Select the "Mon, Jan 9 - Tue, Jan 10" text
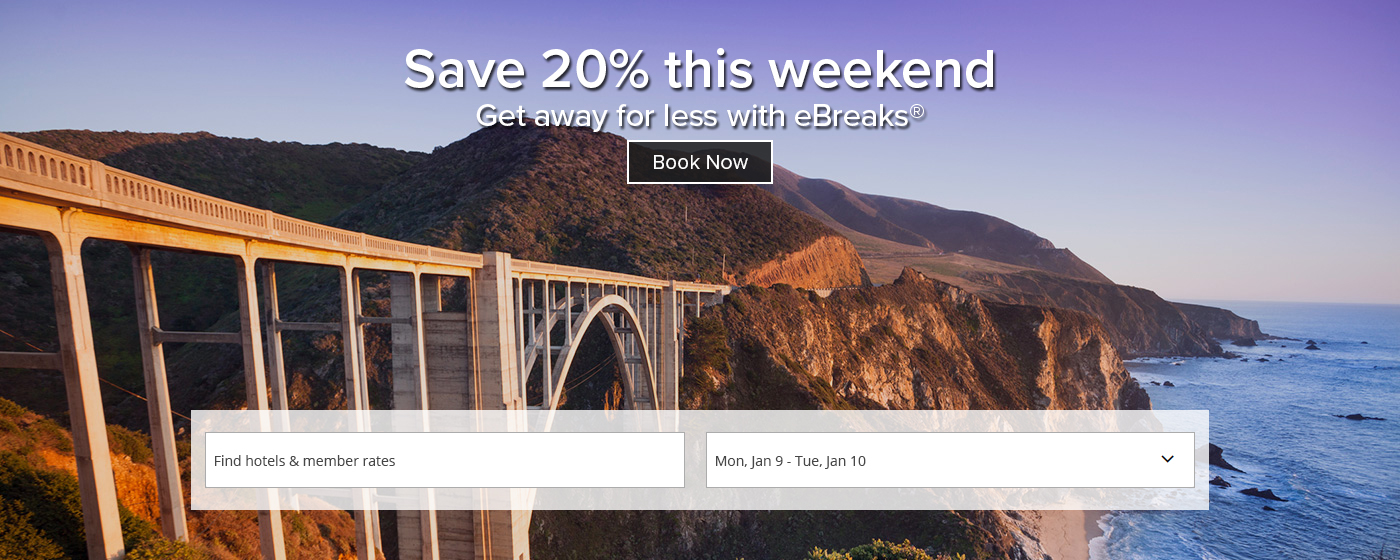Screen dimensions: 1400x560 click(790, 461)
